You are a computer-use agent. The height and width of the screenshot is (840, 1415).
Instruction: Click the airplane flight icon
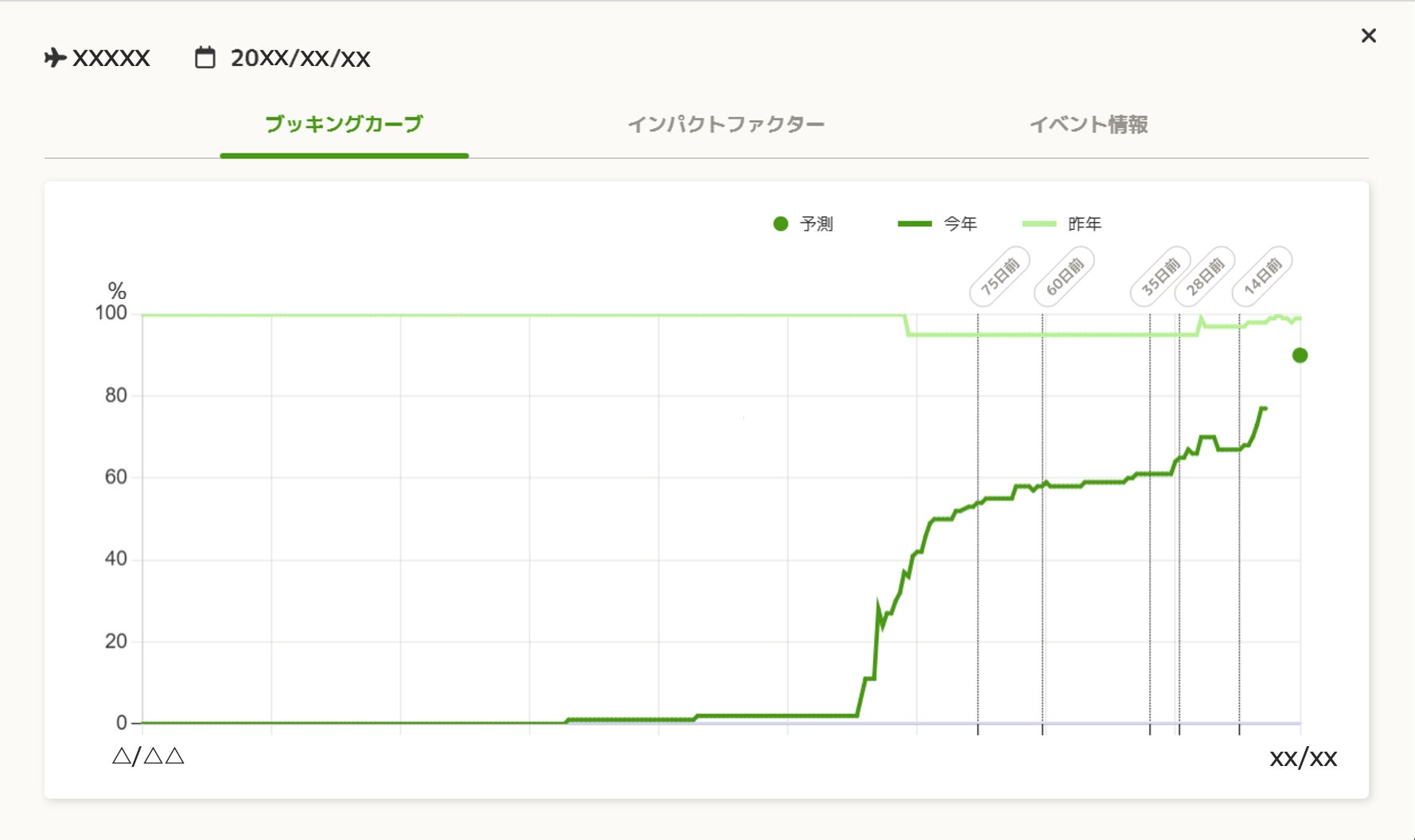pos(55,58)
